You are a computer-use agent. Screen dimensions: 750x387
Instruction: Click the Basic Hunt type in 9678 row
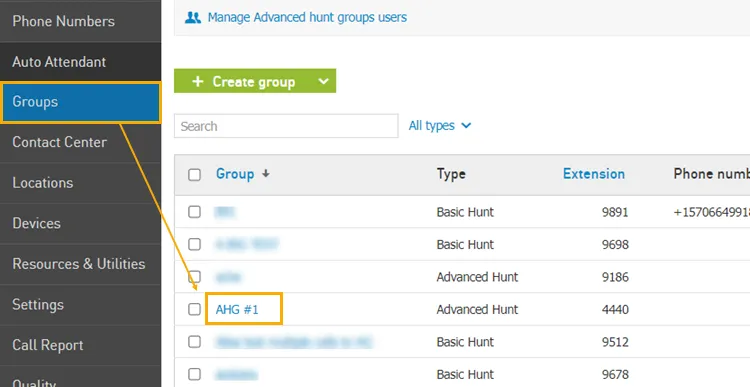point(465,375)
